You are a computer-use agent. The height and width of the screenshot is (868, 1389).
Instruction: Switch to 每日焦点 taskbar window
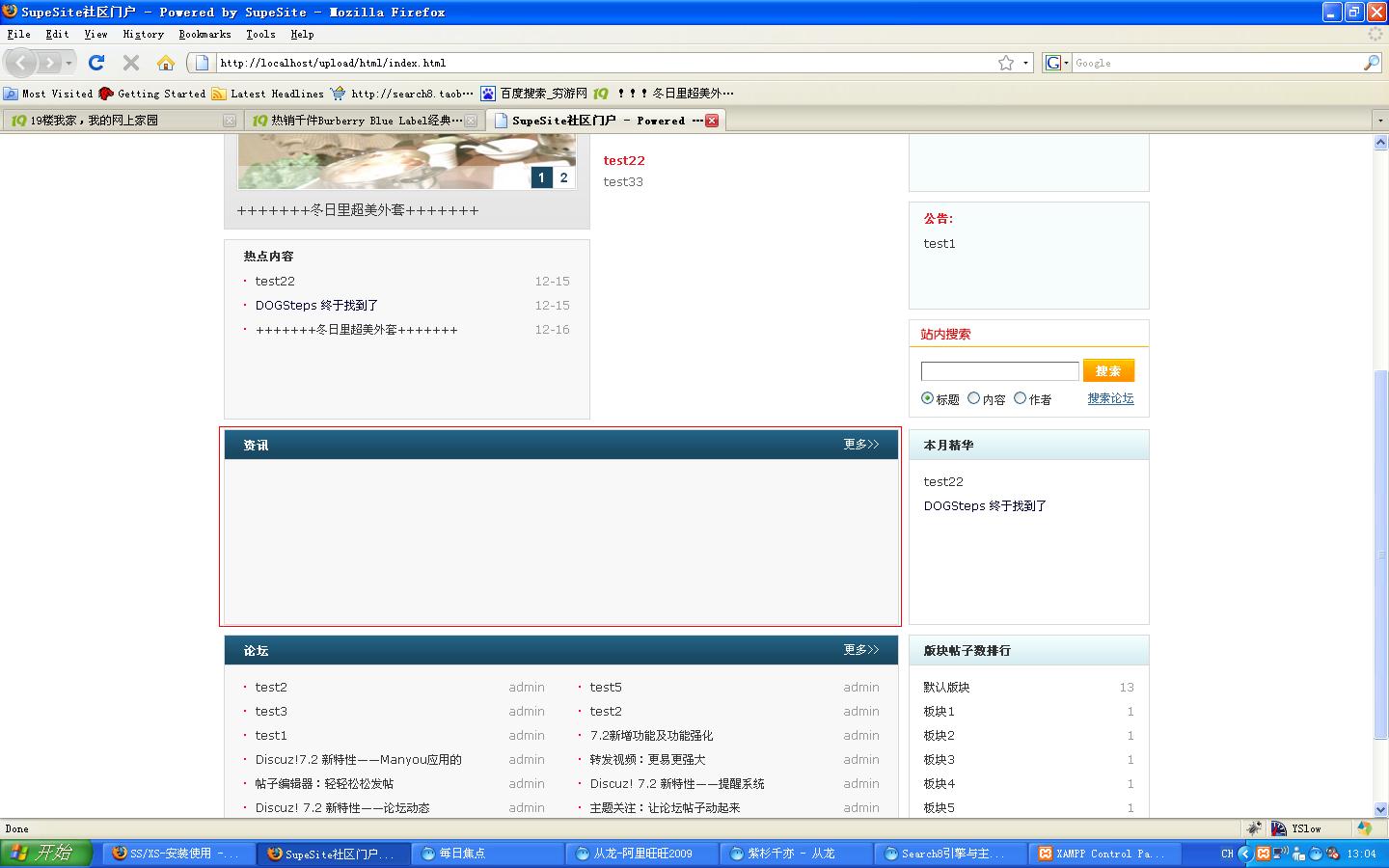(488, 854)
